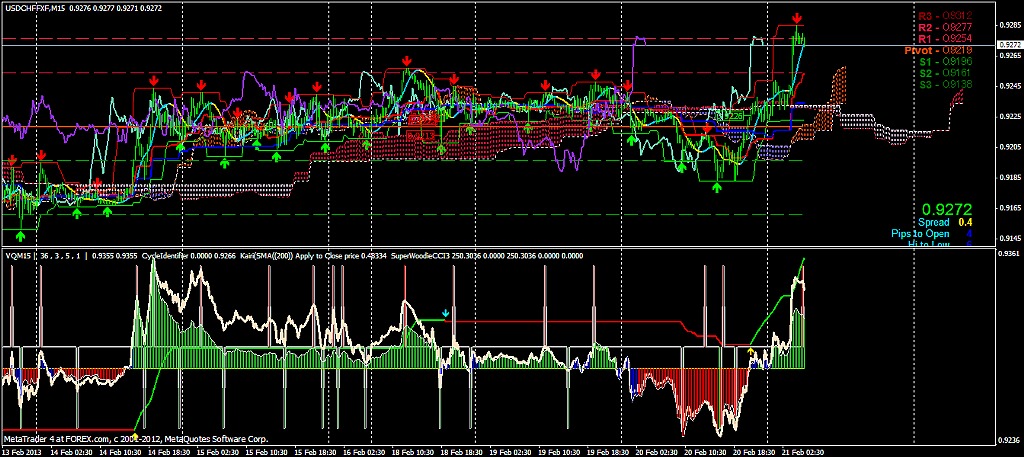Screen dimensions: 1024x457
Task: Click the red sell arrow at chart's highest peak
Action: click(x=797, y=19)
